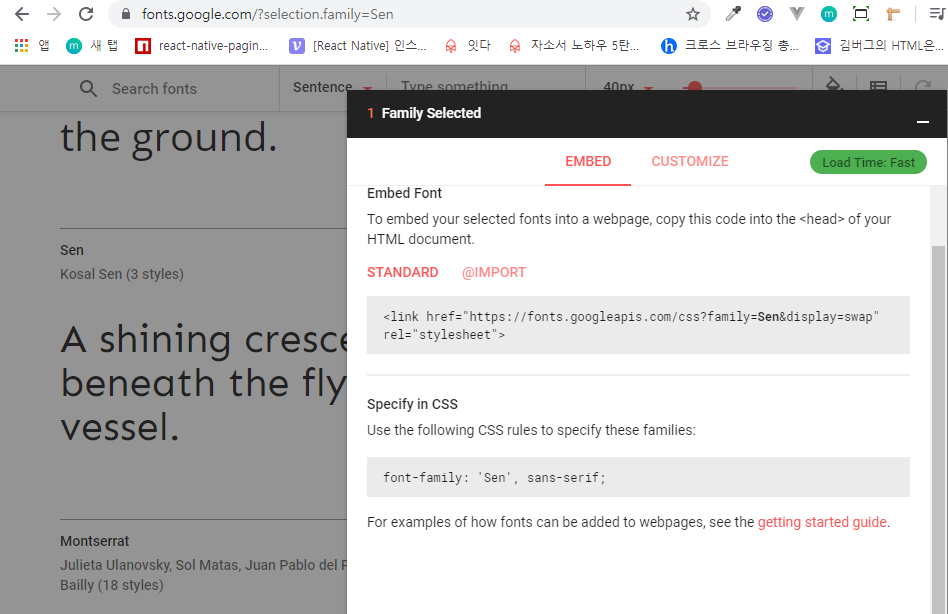Click the reset refresh icon in font toolbar
The height and width of the screenshot is (614, 948).
[x=923, y=87]
